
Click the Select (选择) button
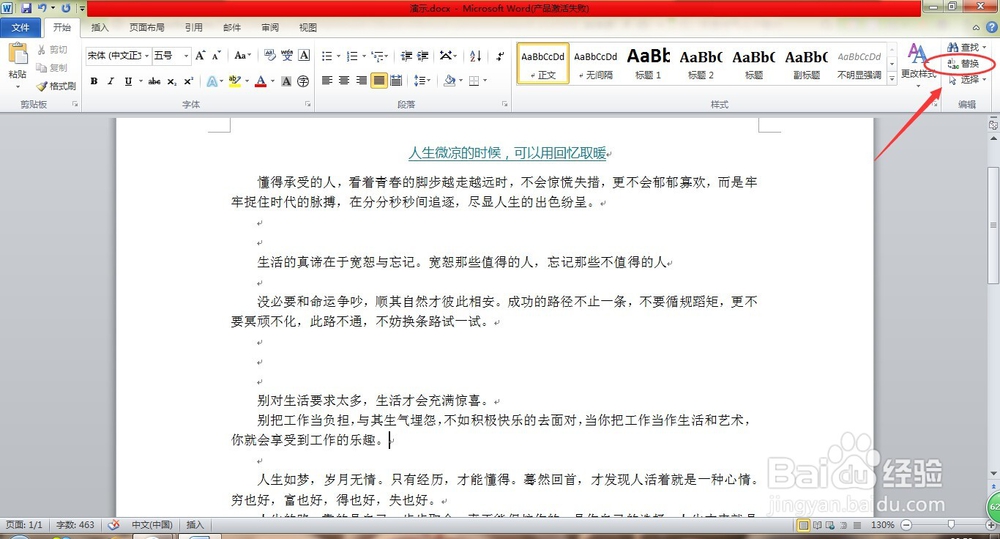[967, 80]
